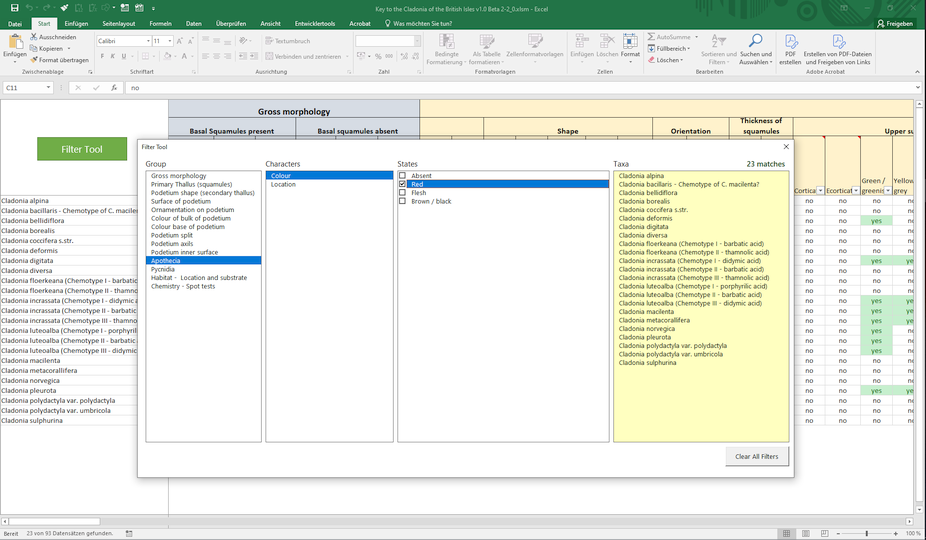Click Format übertragen paintbrush icon
Viewport: 926px width, 540px height.
(x=33, y=60)
